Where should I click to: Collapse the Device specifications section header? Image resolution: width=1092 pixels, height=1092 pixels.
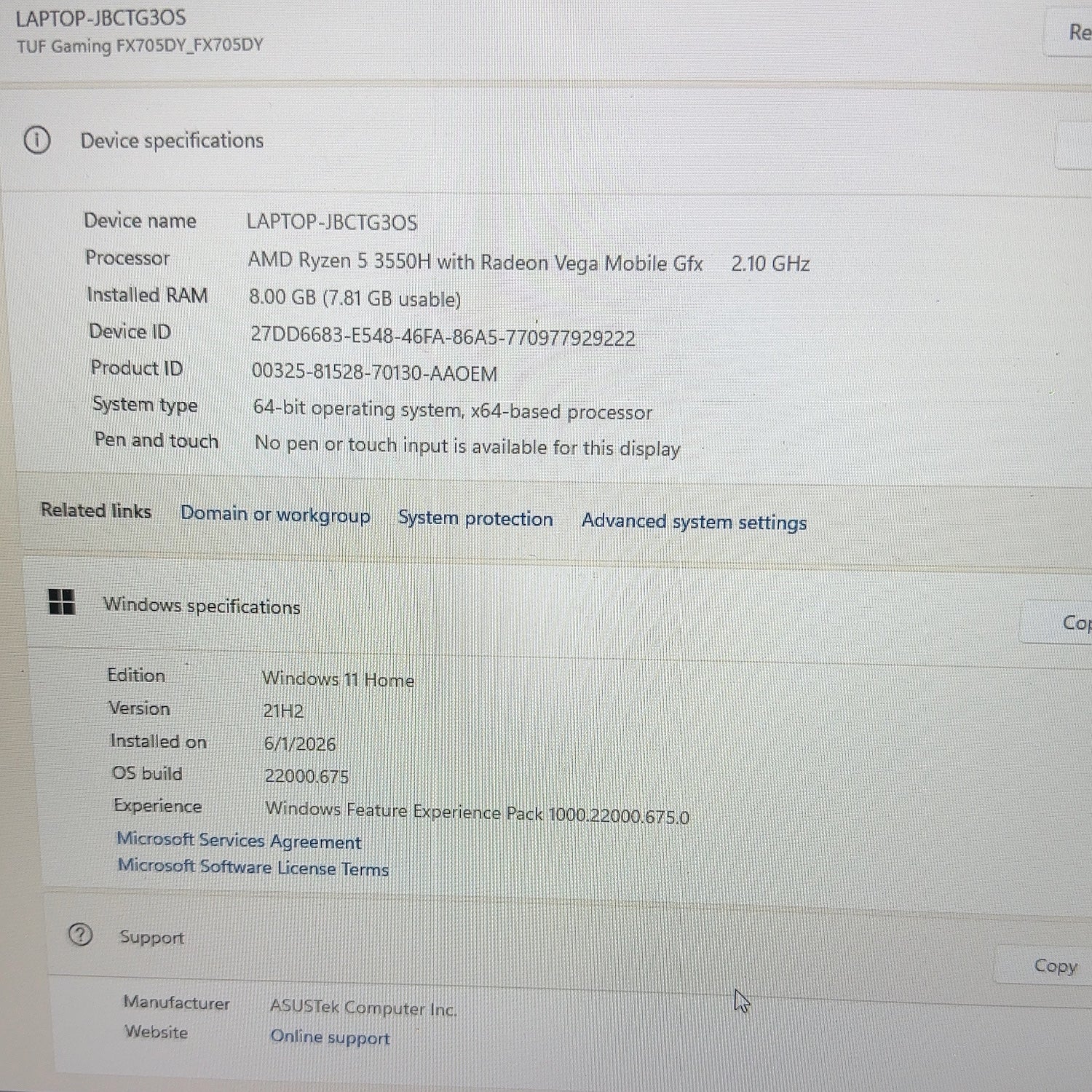[x=546, y=141]
